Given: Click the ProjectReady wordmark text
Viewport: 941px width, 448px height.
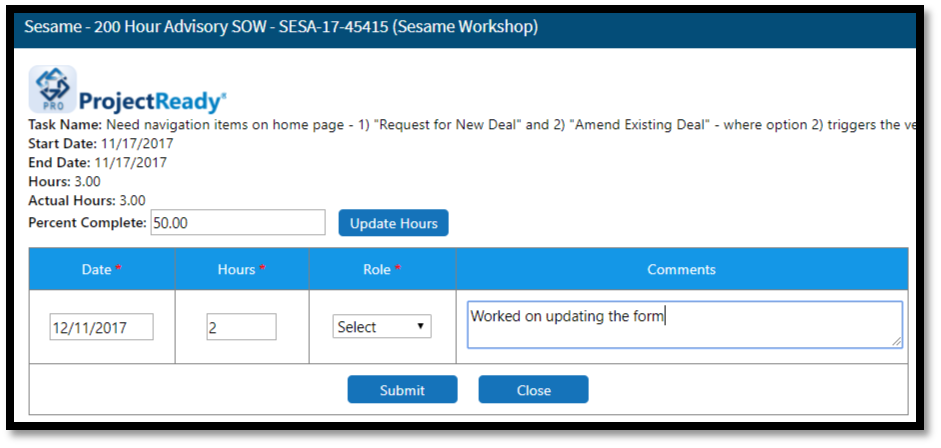Looking at the screenshot, I should click(152, 102).
